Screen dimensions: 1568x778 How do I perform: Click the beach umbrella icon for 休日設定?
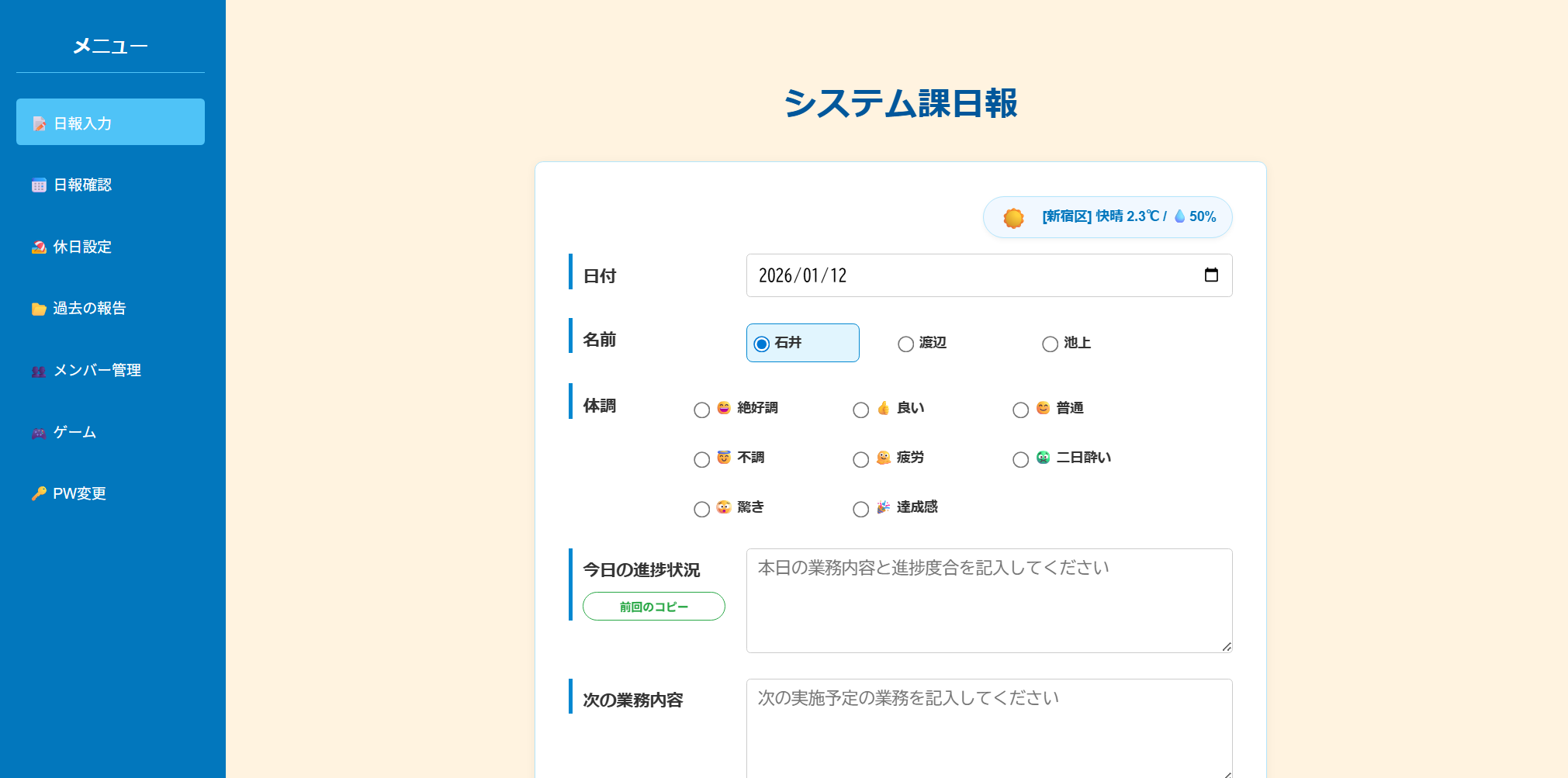(39, 247)
